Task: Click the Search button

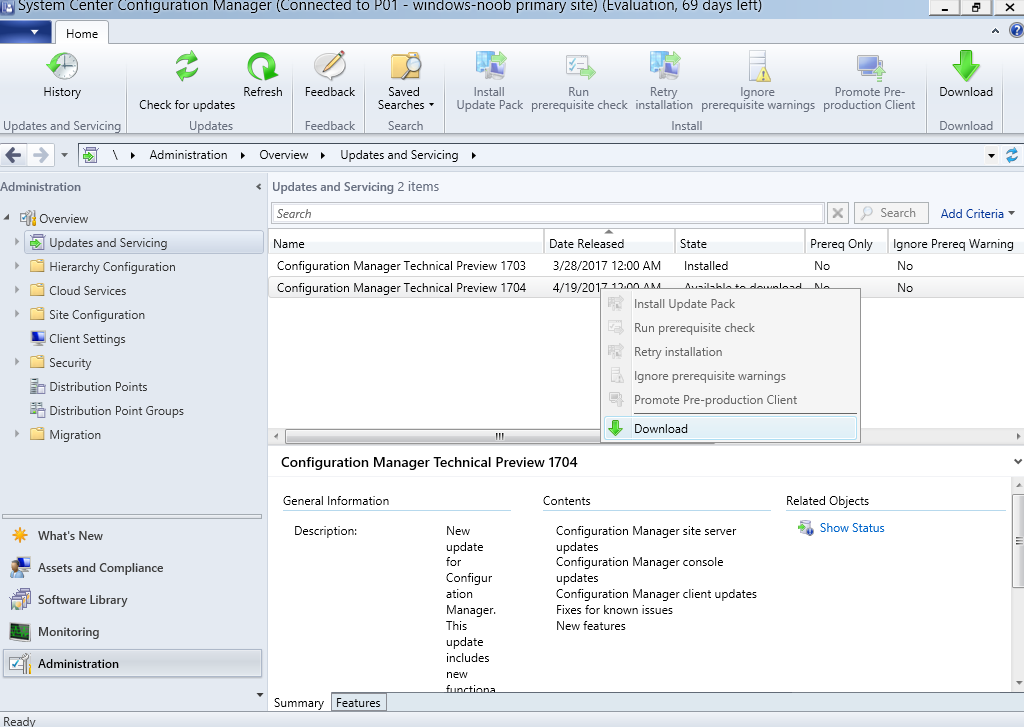Action: pyautogui.click(x=891, y=213)
